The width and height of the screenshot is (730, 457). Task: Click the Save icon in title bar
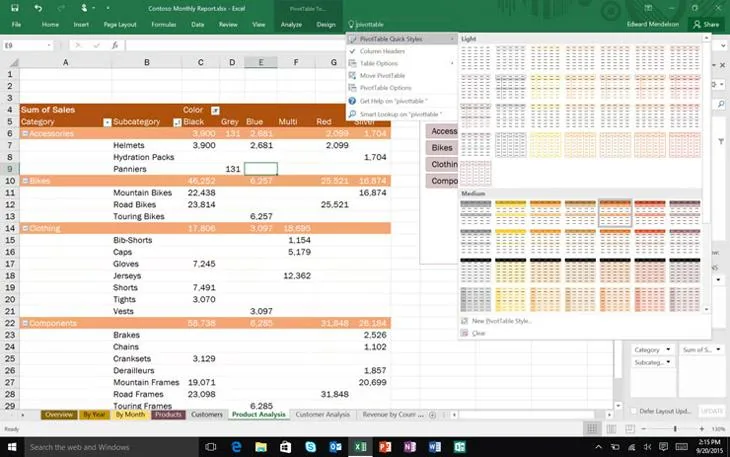[x=14, y=8]
